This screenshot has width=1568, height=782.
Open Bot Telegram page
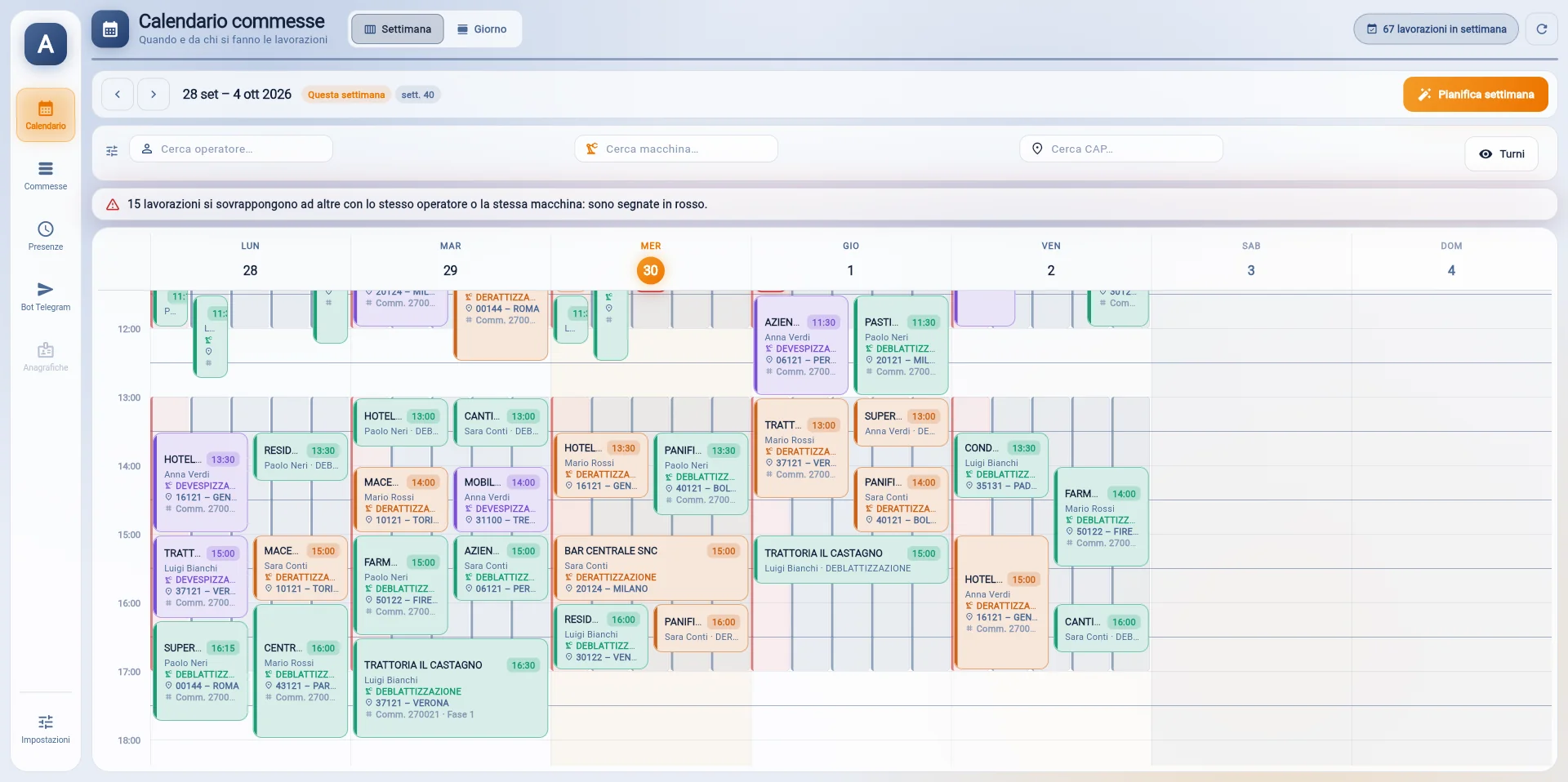pyautogui.click(x=46, y=296)
